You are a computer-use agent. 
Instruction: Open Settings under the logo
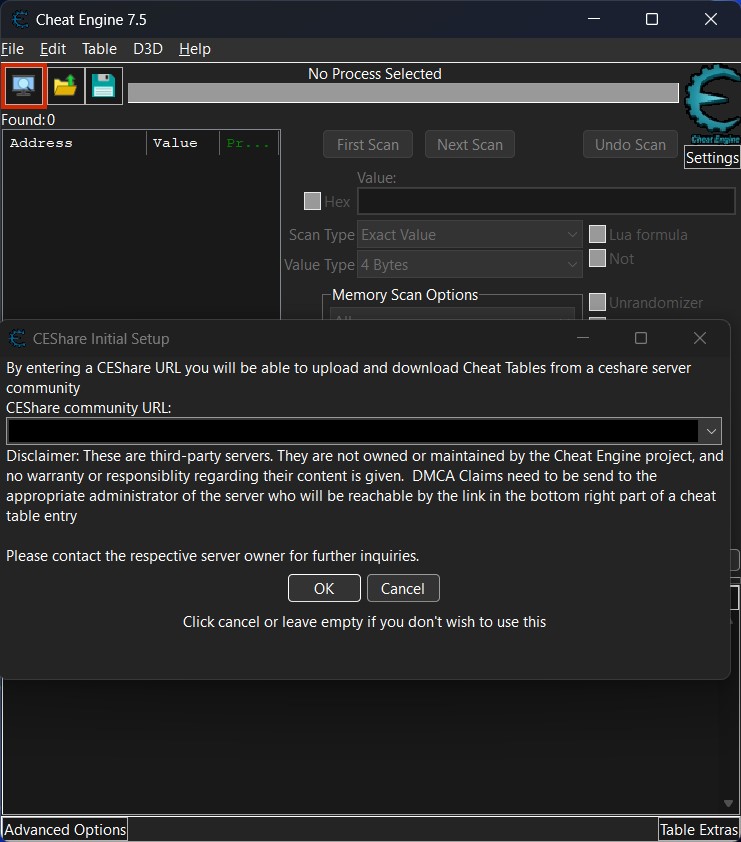coord(712,158)
